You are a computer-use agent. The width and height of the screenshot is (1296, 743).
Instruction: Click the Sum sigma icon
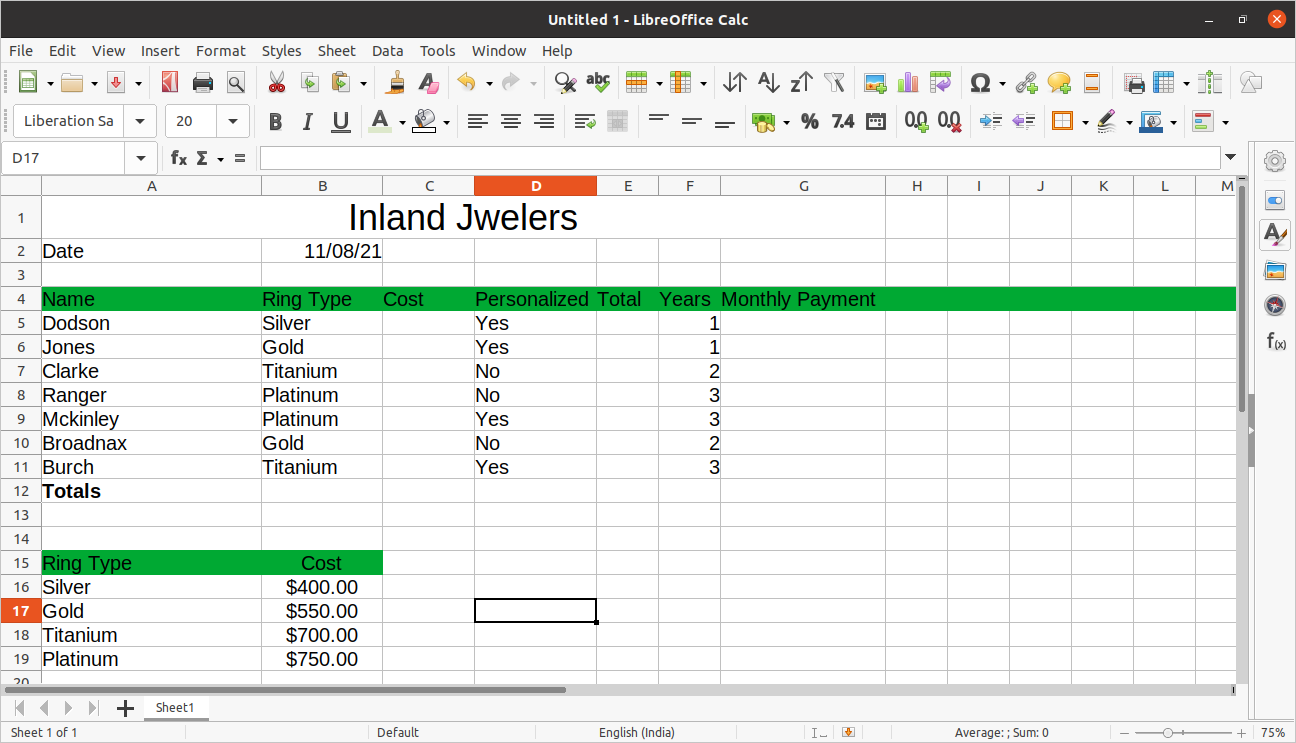(202, 158)
